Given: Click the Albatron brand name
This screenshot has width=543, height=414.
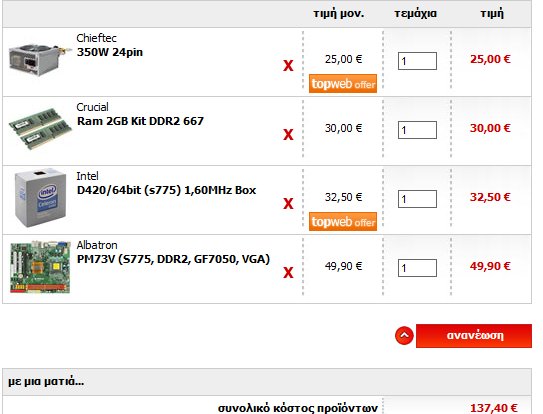Looking at the screenshot, I should pos(97,245).
